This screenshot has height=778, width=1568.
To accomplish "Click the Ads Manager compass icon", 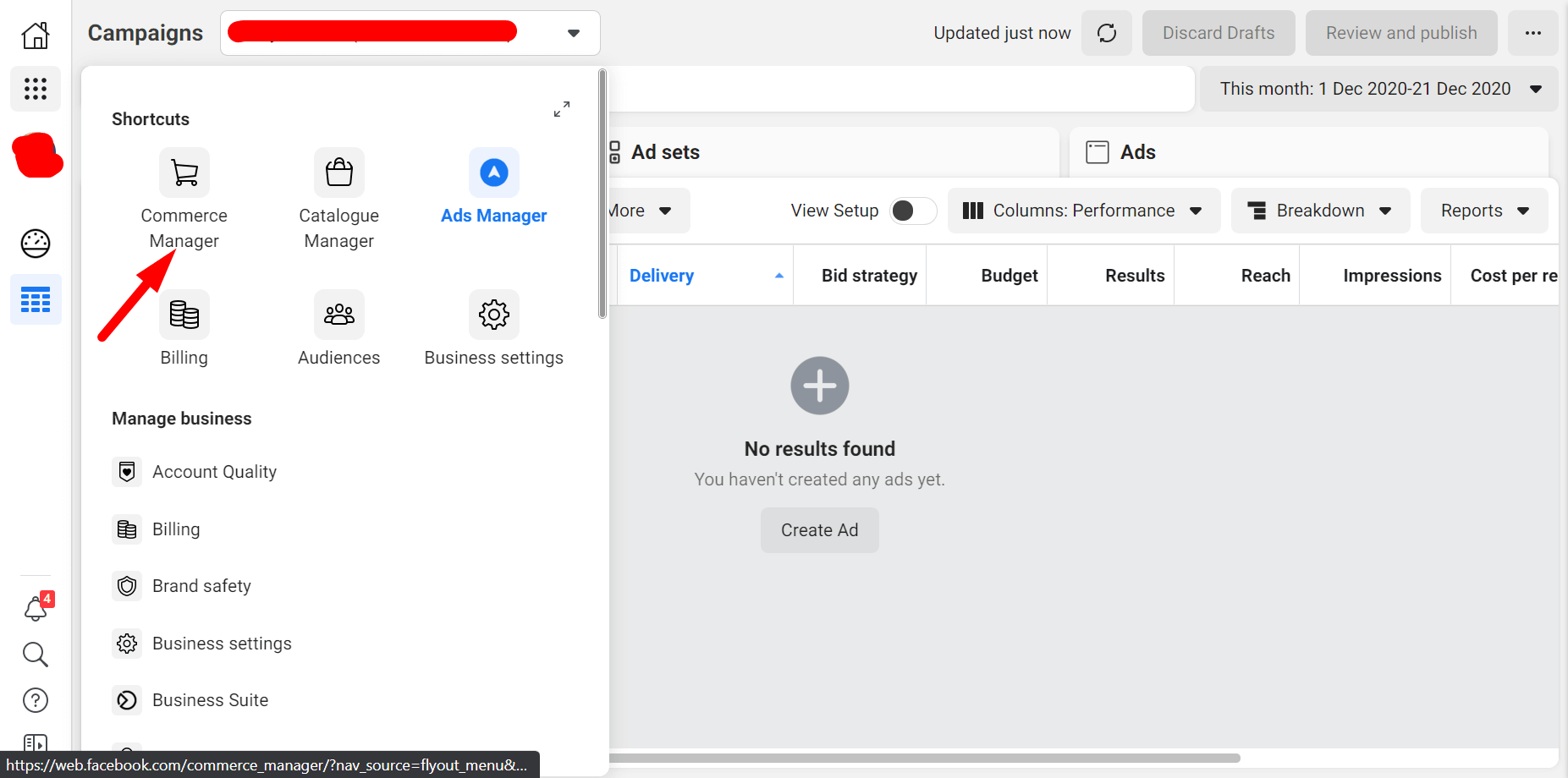I will click(x=493, y=173).
